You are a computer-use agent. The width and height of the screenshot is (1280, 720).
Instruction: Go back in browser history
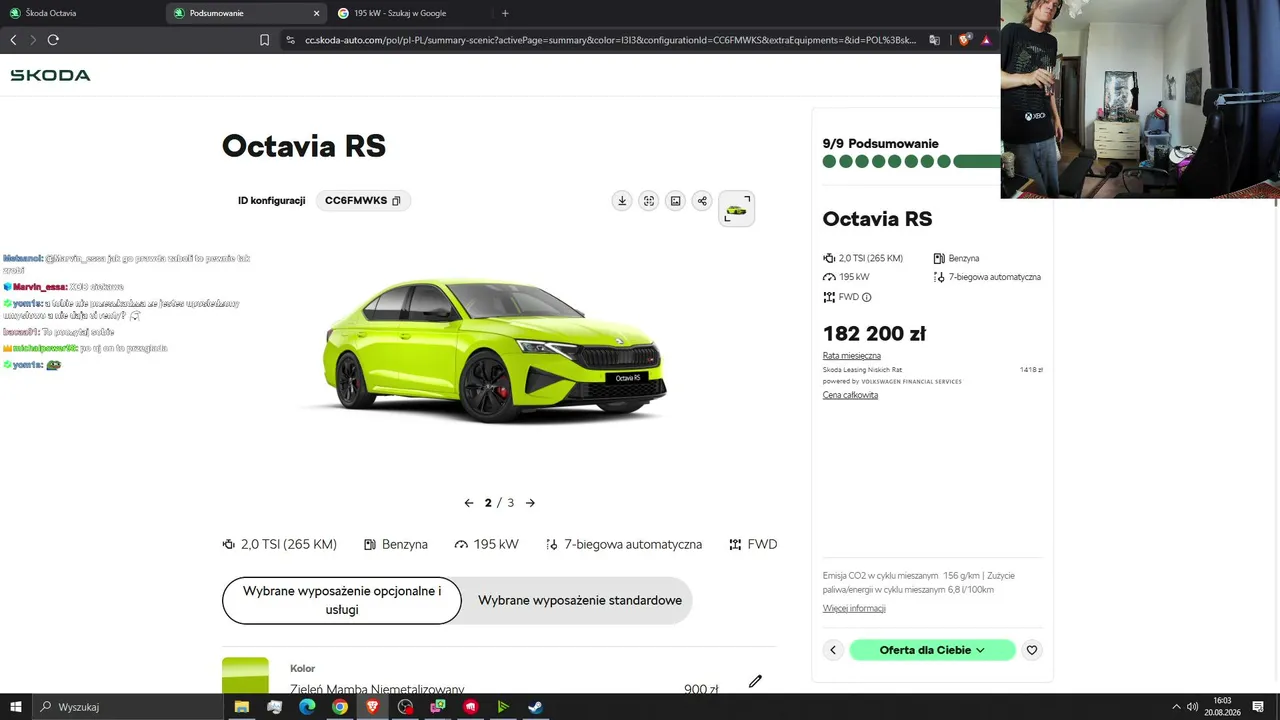tap(13, 40)
